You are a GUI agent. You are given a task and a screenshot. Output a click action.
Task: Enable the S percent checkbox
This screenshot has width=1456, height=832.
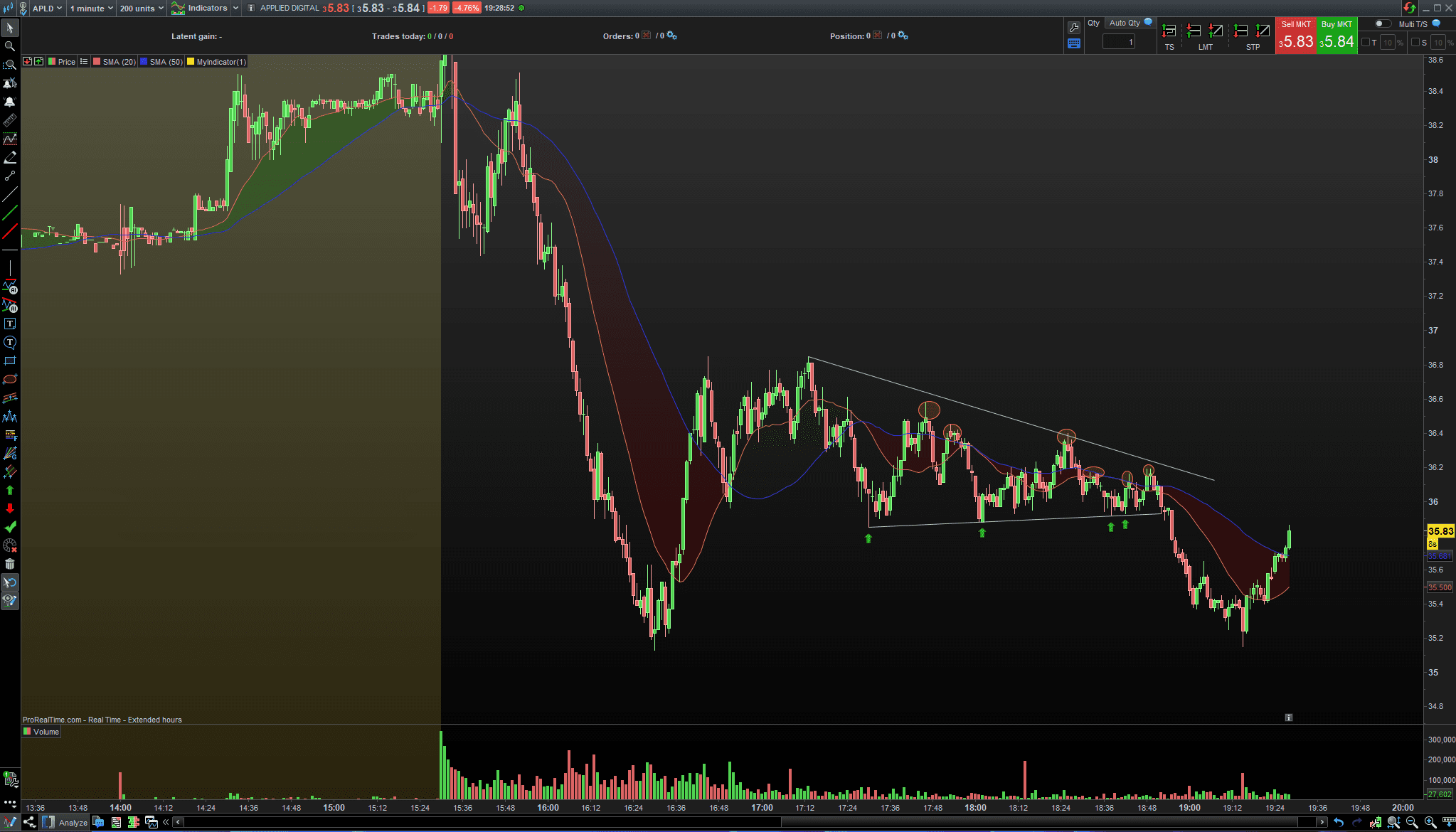pyautogui.click(x=1415, y=43)
